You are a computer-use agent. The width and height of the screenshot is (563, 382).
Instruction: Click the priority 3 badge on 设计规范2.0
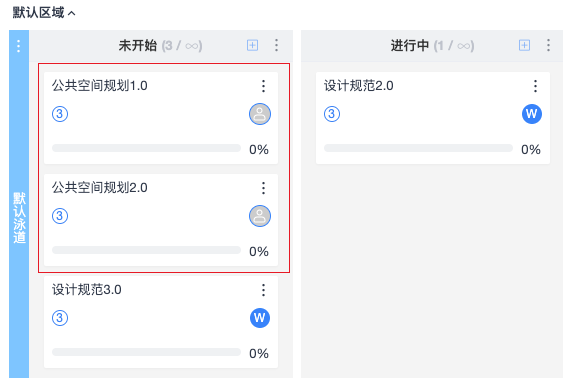click(x=332, y=114)
